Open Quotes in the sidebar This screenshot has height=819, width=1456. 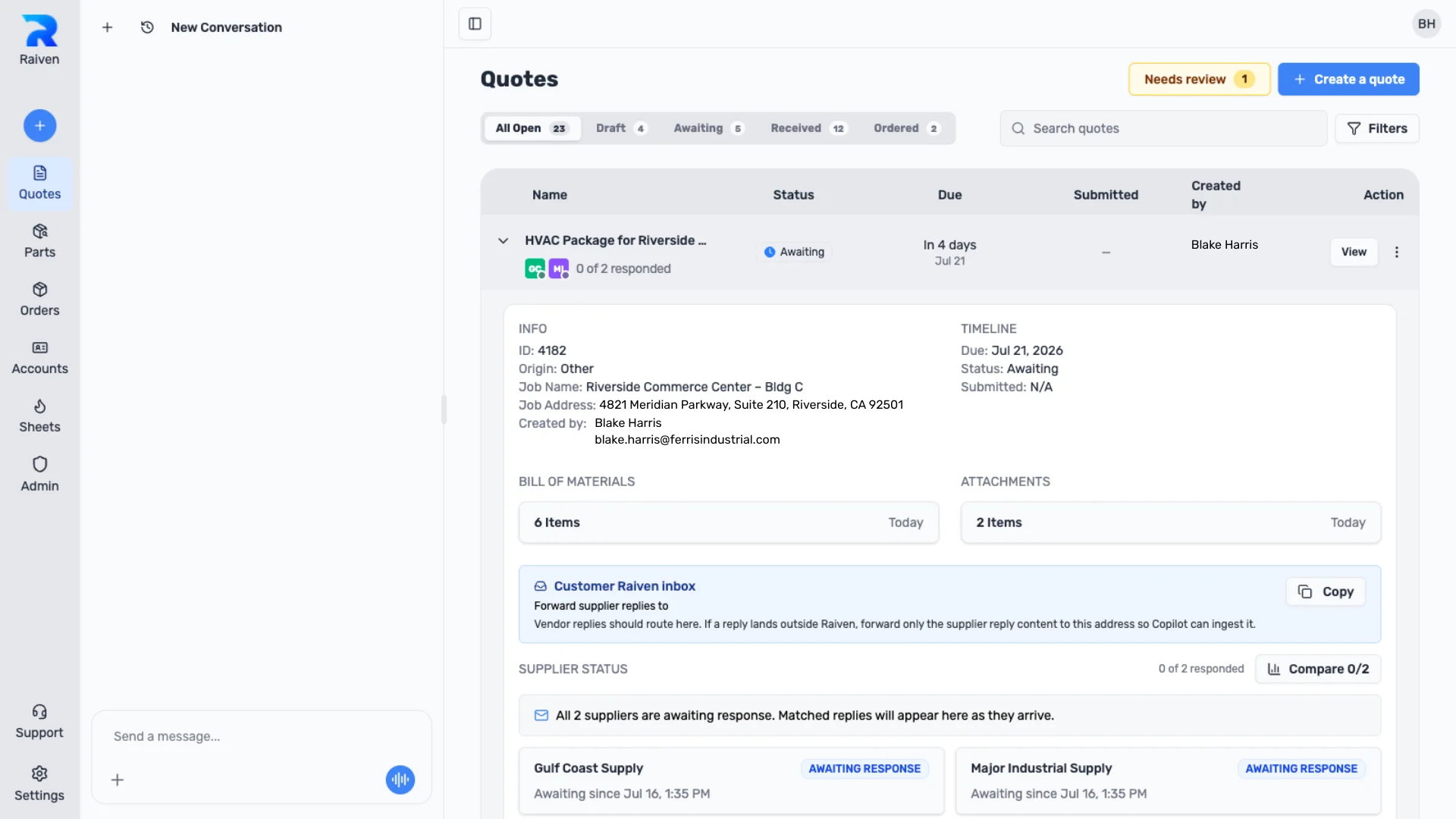39,183
